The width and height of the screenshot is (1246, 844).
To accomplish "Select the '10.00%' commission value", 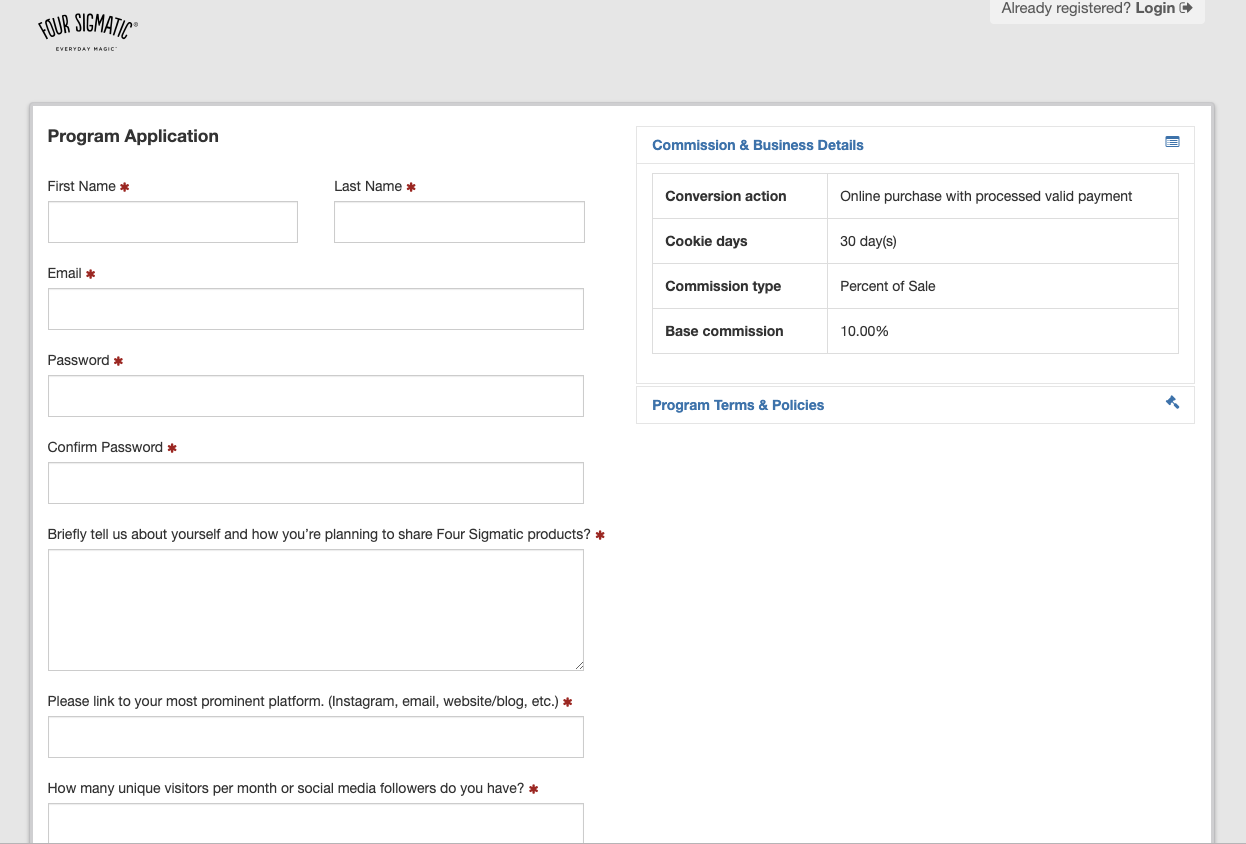I will pos(864,331).
